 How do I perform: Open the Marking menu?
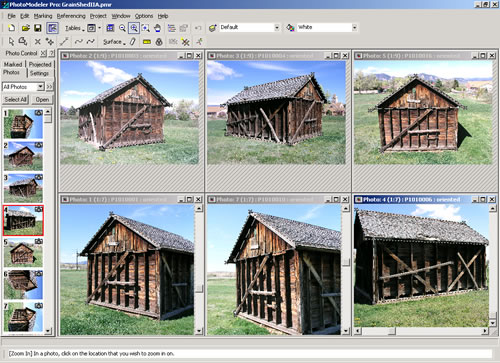(x=43, y=16)
